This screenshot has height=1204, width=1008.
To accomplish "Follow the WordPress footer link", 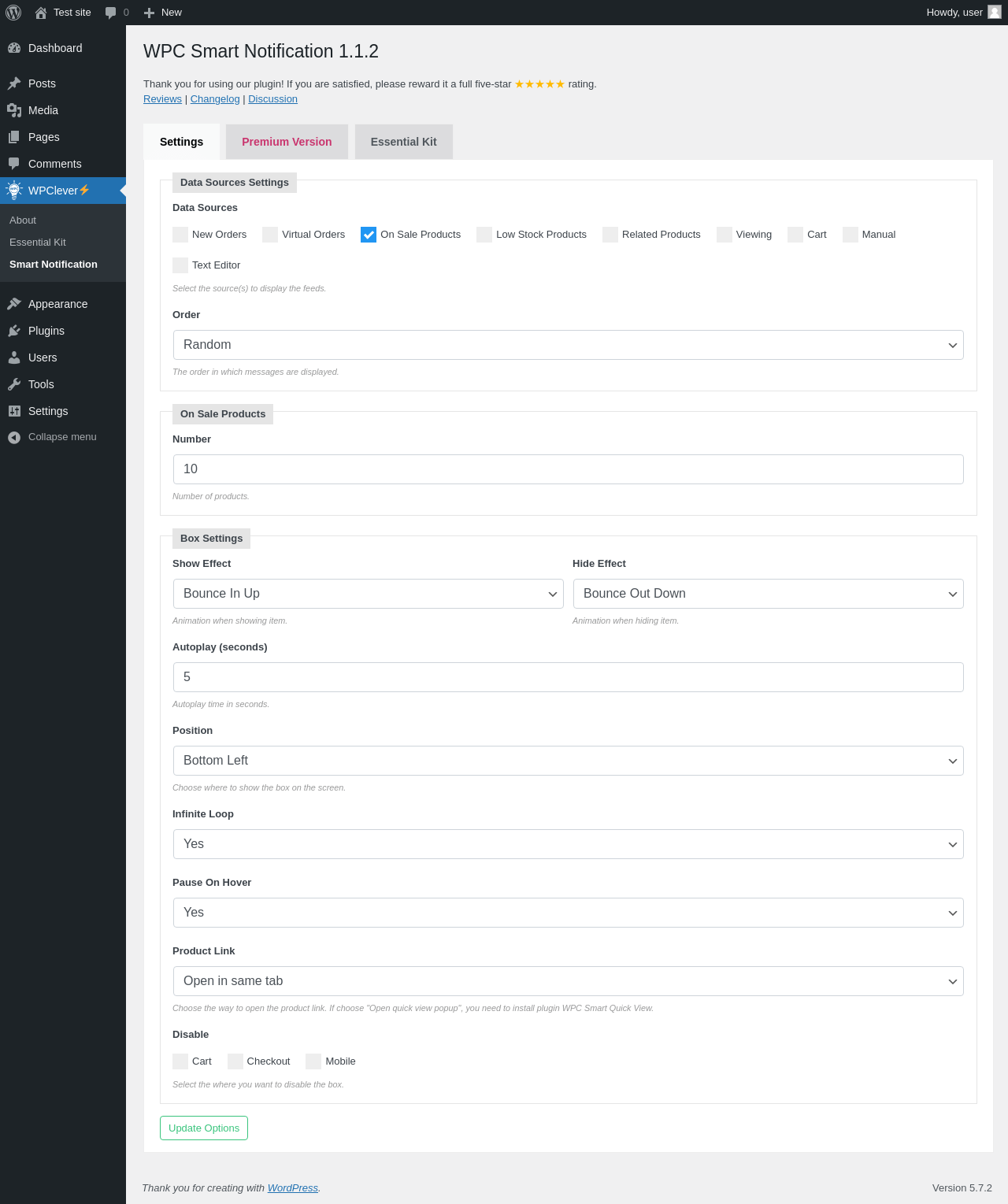I will [293, 1188].
